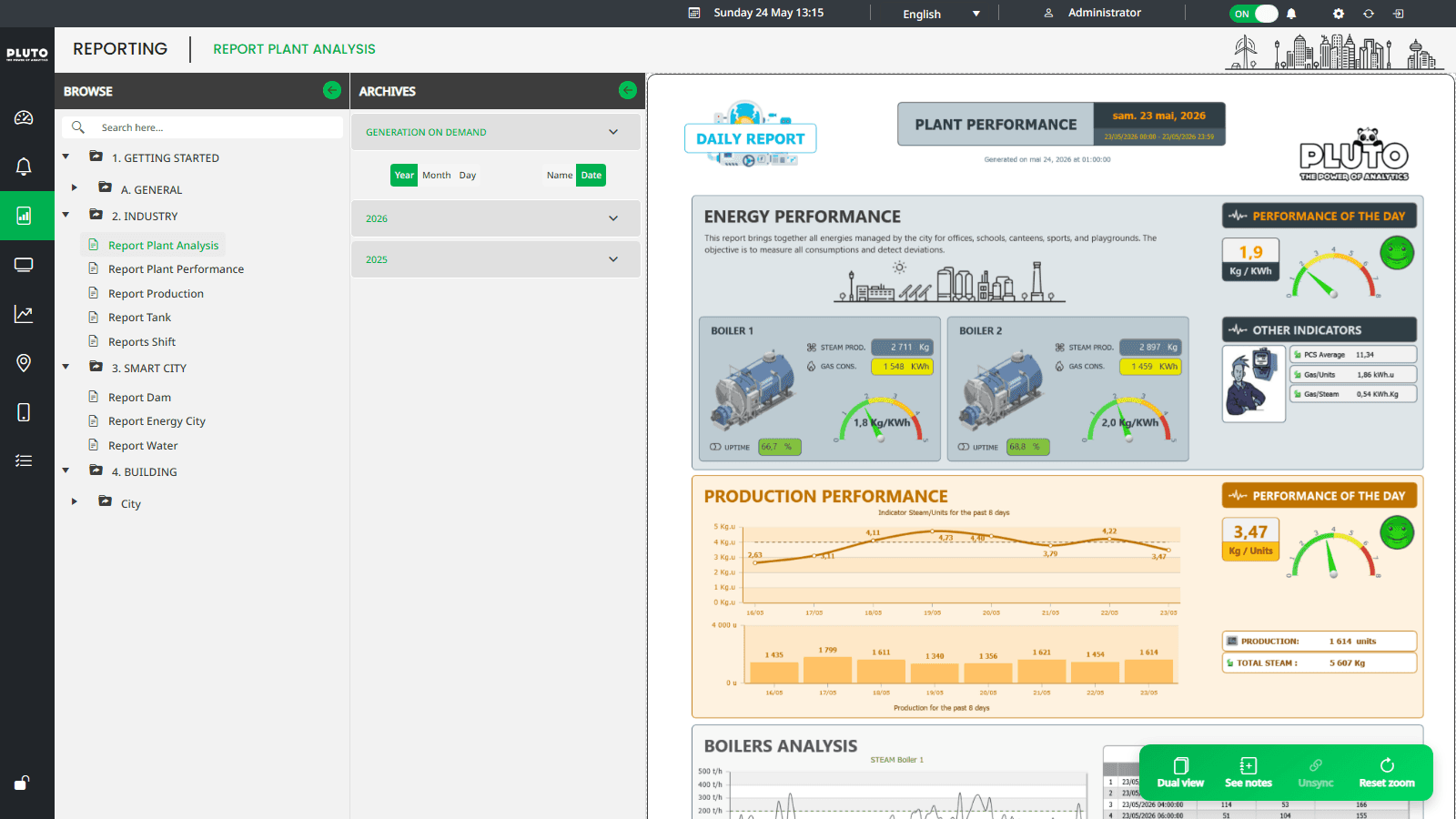Open the English language dropdown

pos(941,14)
